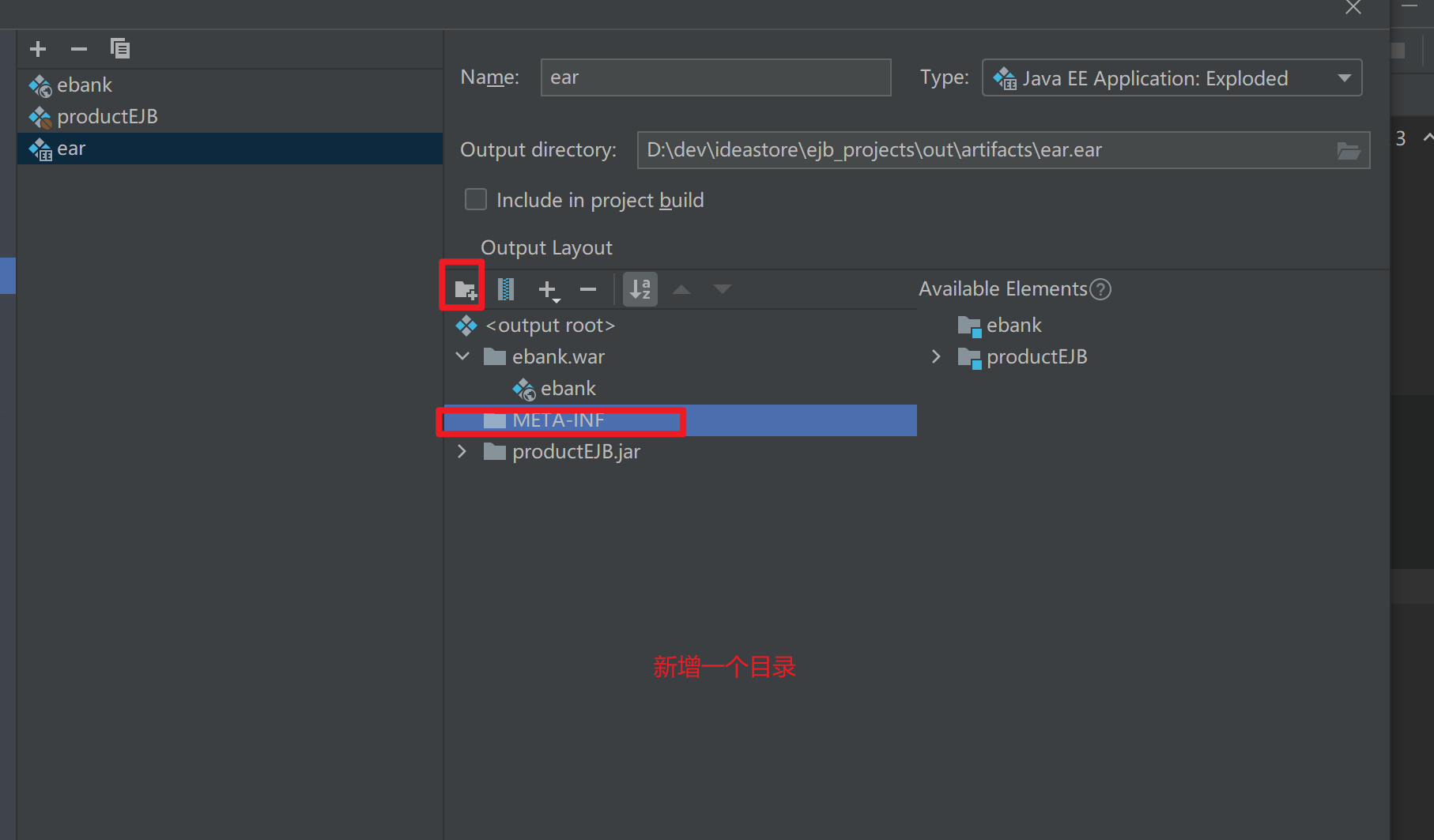Enable Include in project build checkbox
Screen dimensions: 1434x840
476,199
